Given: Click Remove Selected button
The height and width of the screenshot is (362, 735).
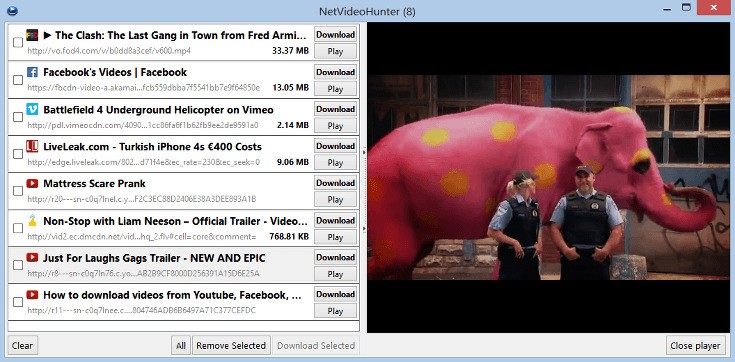Looking at the screenshot, I should pyautogui.click(x=231, y=346).
